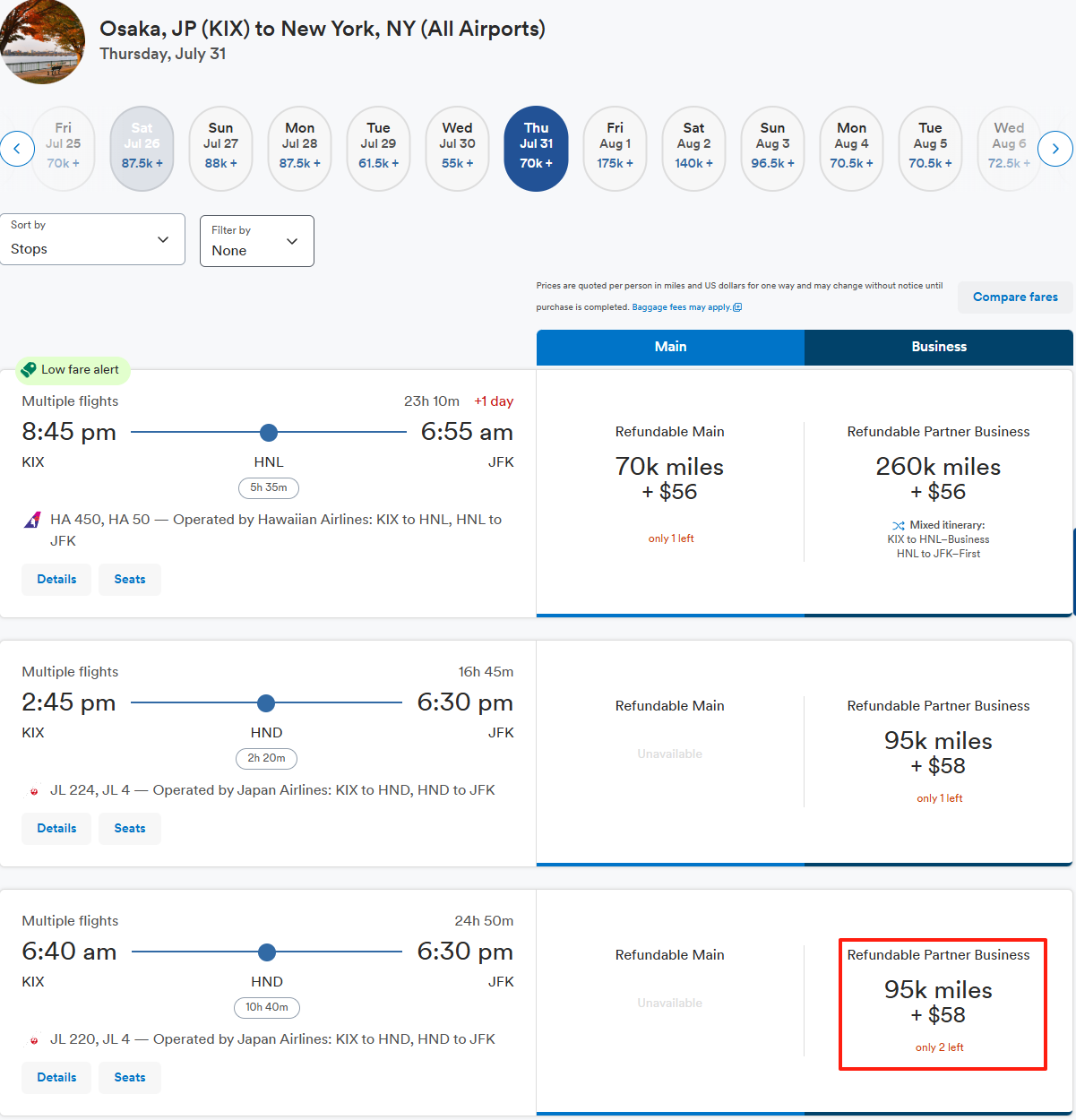
Task: Click the destination photo thumbnail
Action: (x=42, y=41)
